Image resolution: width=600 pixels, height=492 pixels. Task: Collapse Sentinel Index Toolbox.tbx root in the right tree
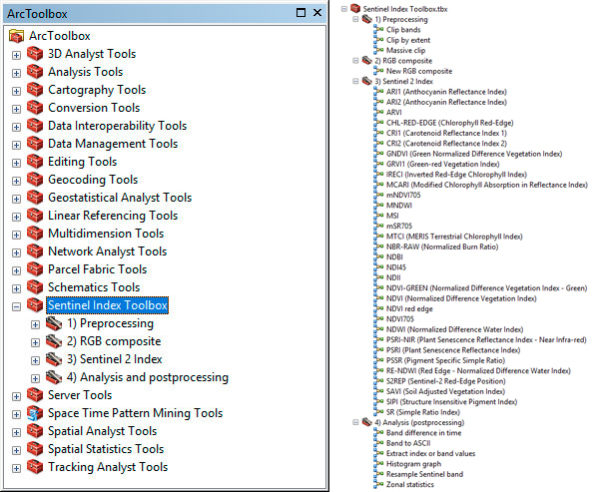(344, 8)
